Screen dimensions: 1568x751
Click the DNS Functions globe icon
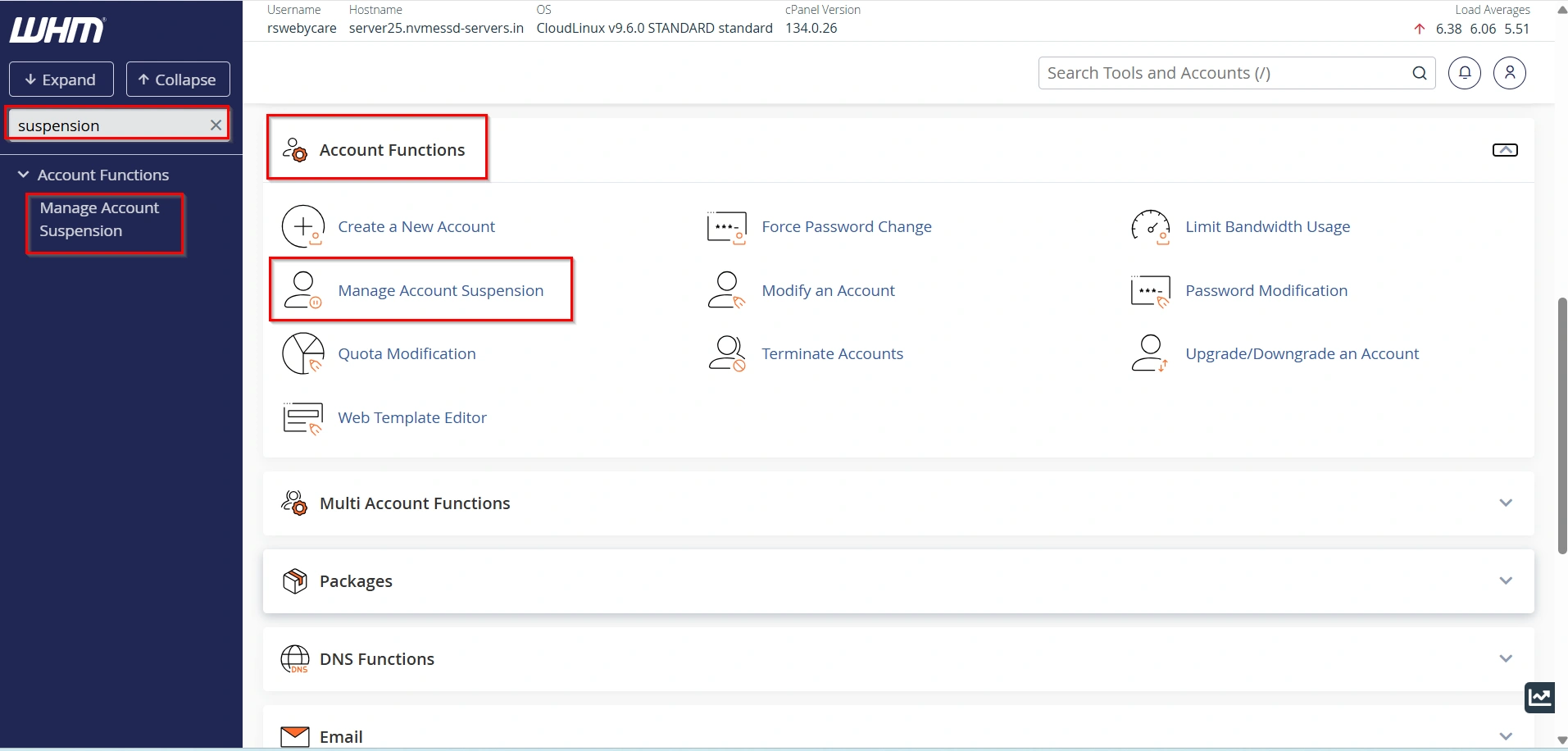click(x=295, y=658)
